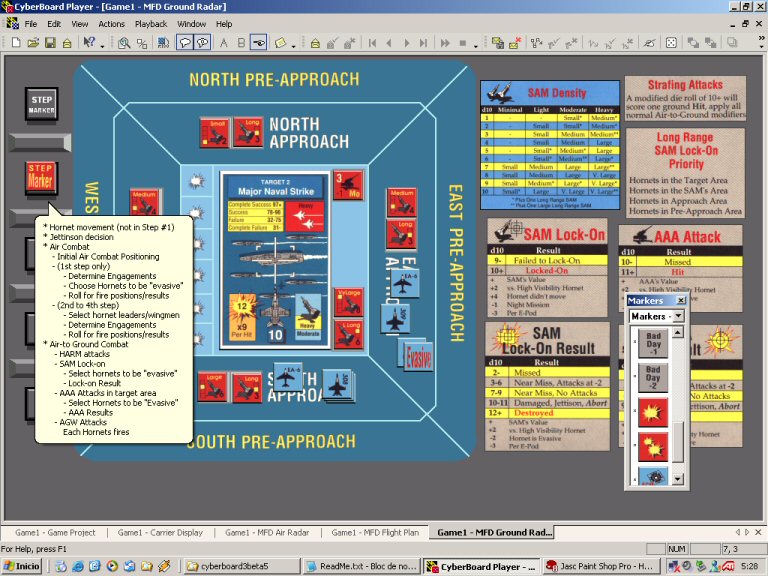The width and height of the screenshot is (768, 576).
Task: Click the new document toolbar icon
Action: (x=16, y=43)
